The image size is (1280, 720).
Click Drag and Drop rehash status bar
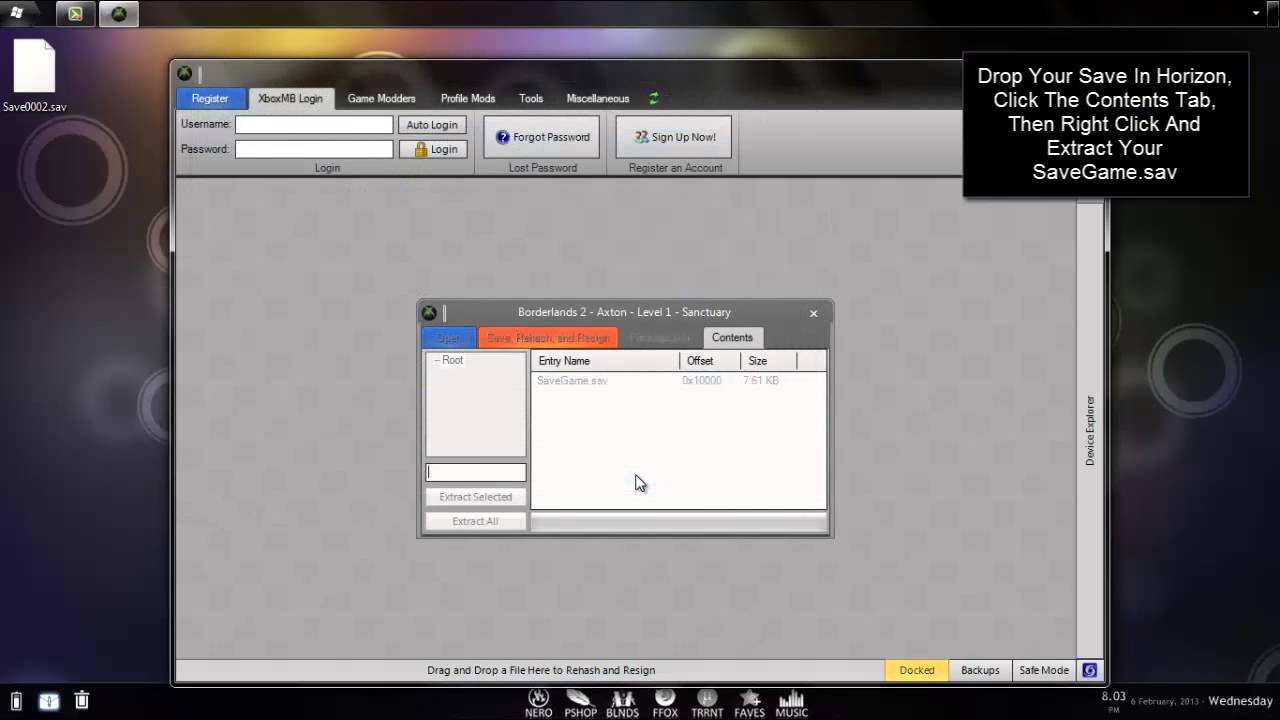click(x=541, y=670)
